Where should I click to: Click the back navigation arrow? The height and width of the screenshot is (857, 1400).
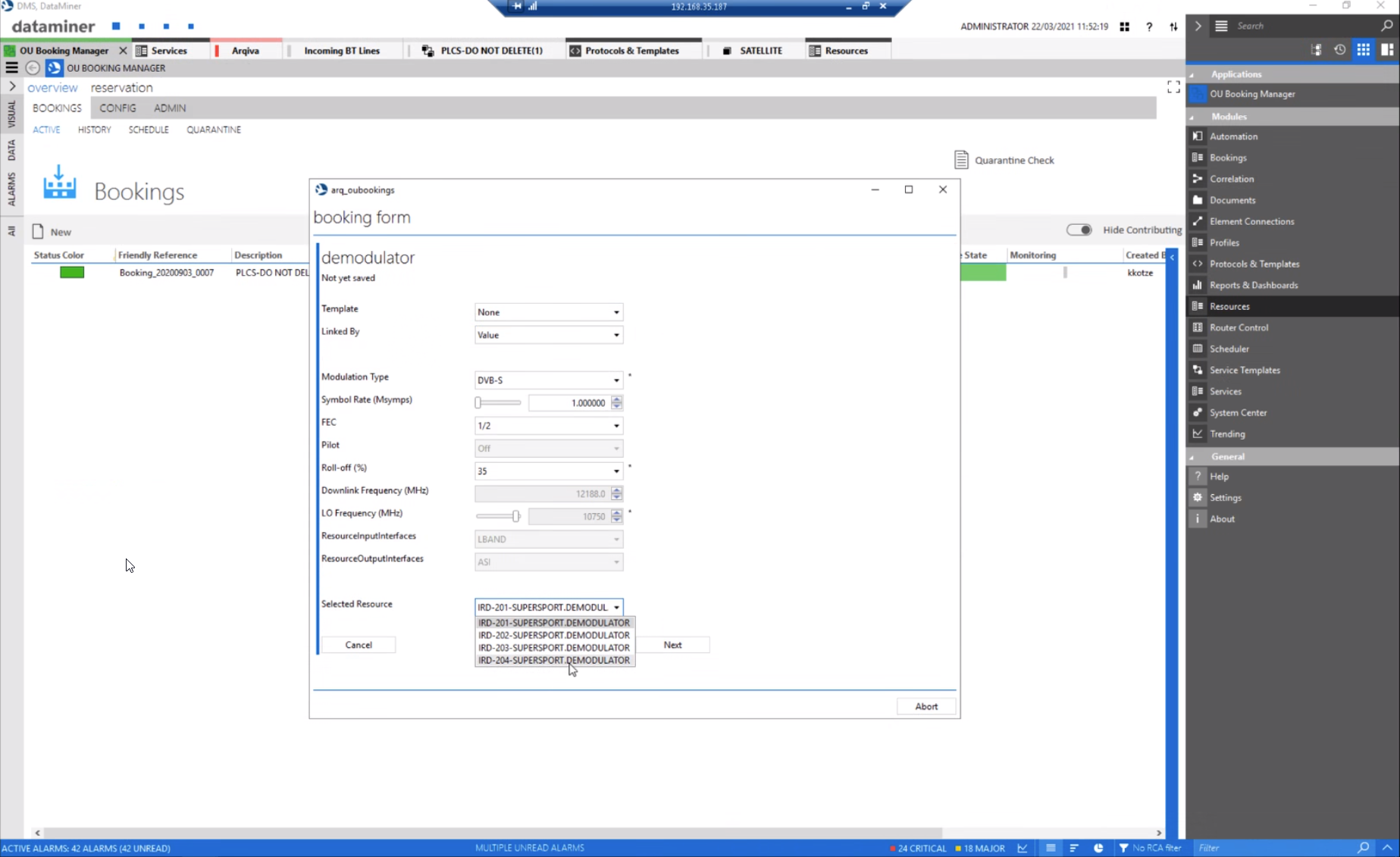[x=33, y=68]
